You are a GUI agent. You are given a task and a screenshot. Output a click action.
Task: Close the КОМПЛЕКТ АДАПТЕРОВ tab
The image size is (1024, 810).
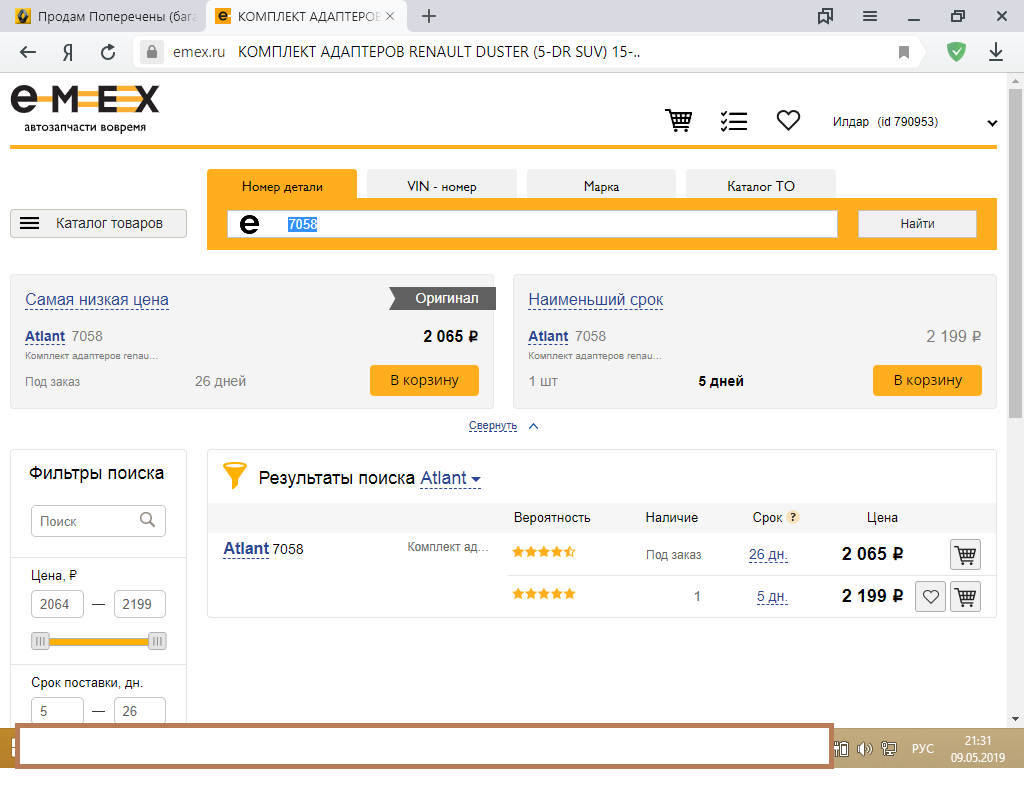[x=390, y=16]
